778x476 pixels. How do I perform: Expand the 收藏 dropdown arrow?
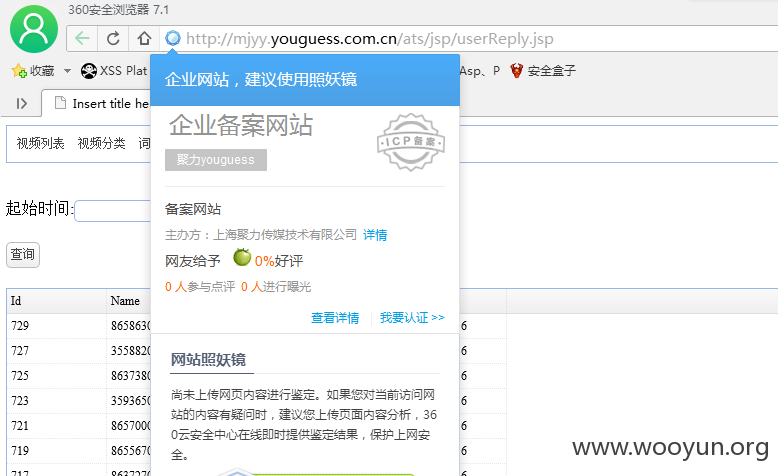[67, 71]
